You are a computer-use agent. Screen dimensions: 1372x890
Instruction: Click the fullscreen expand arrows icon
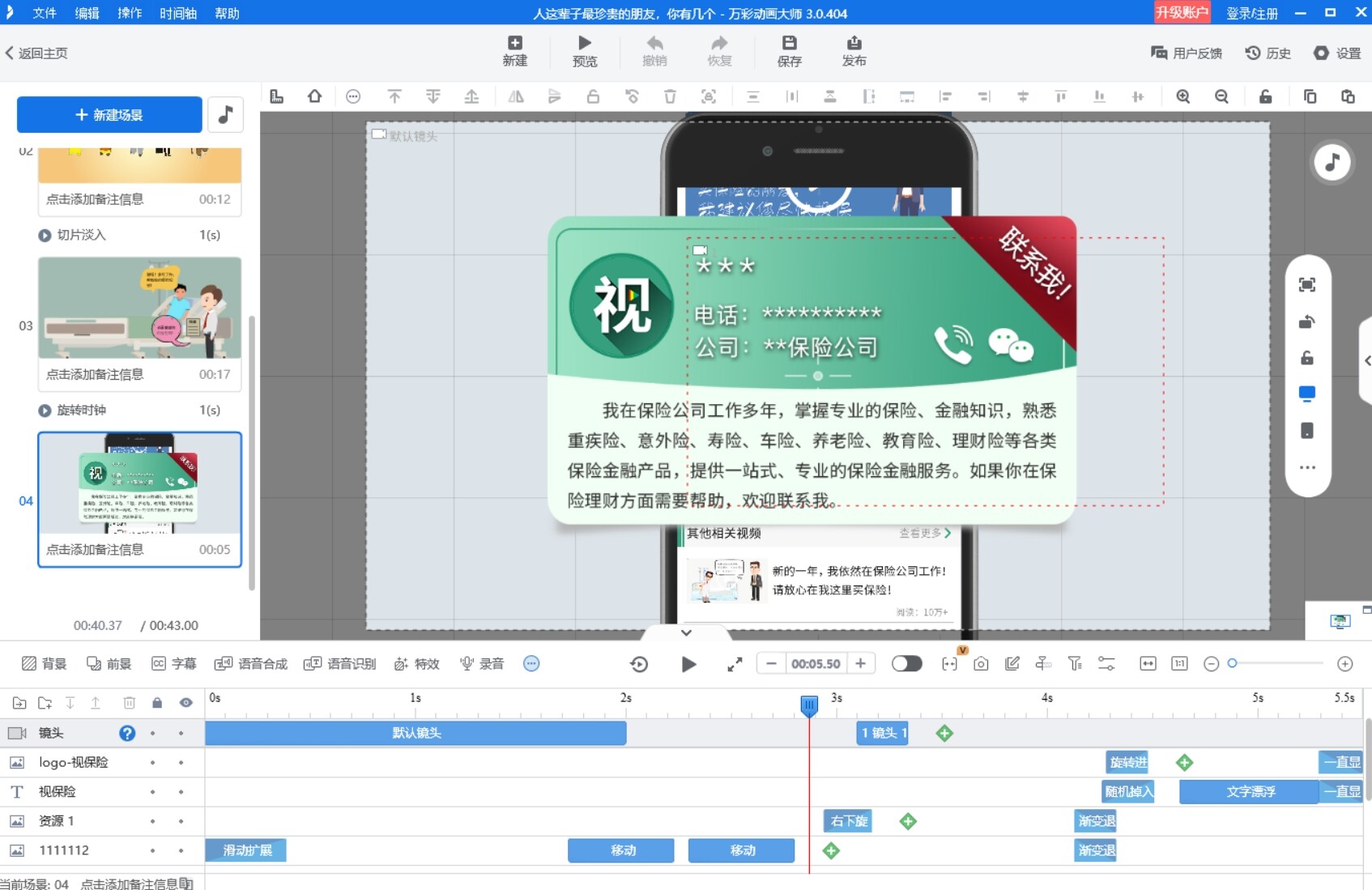pos(735,665)
